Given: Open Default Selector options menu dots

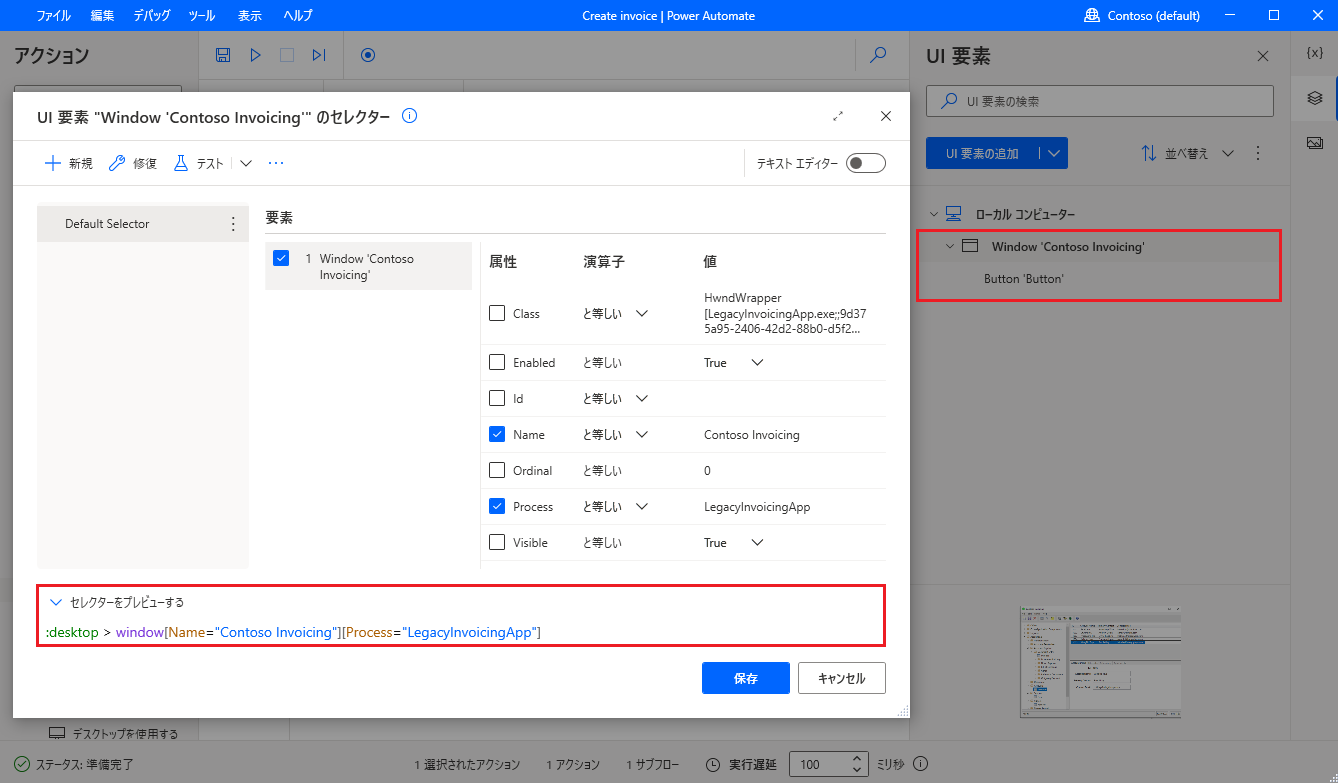Looking at the screenshot, I should (x=233, y=224).
